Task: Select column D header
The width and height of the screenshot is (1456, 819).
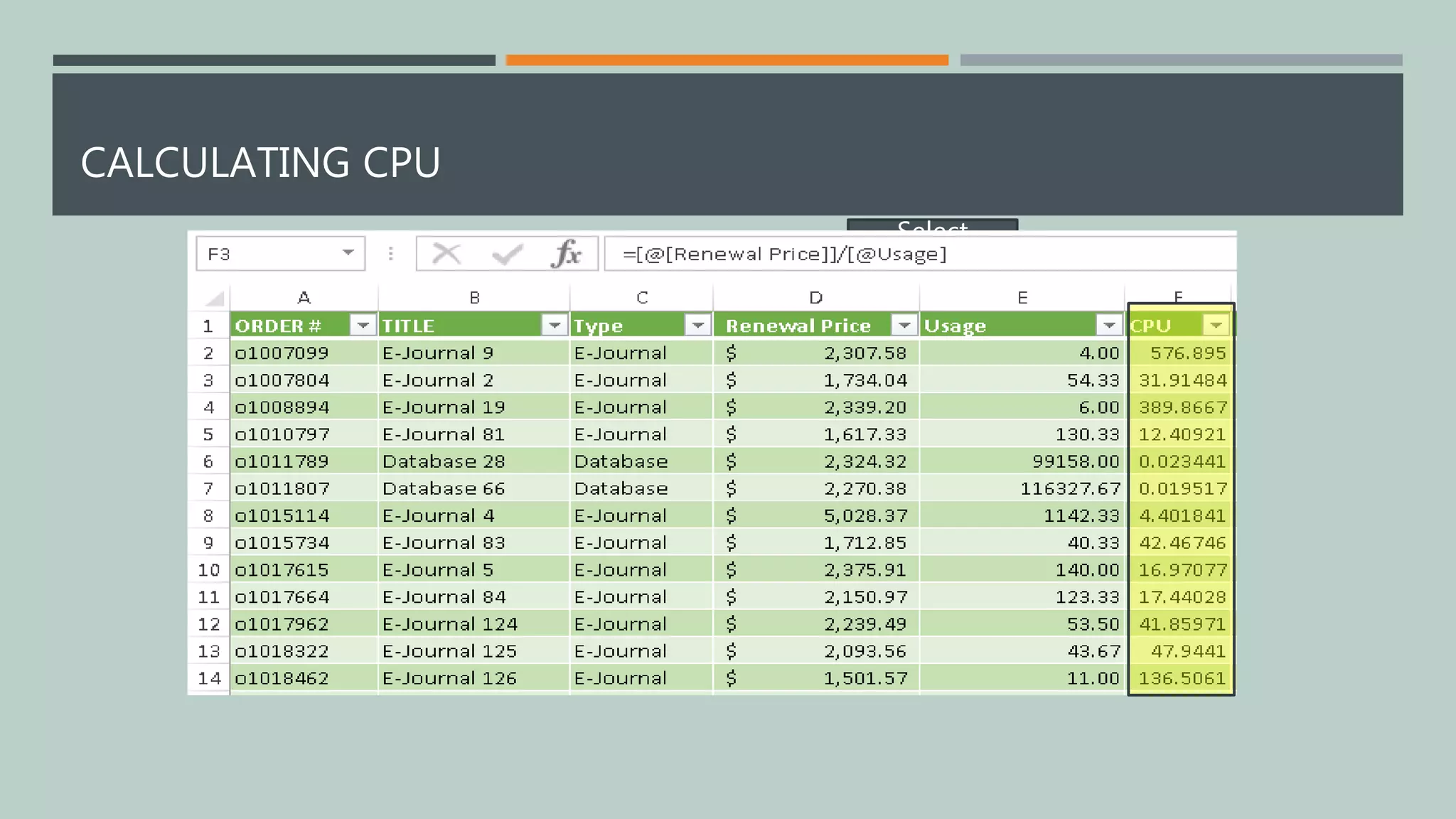Action: click(x=816, y=298)
